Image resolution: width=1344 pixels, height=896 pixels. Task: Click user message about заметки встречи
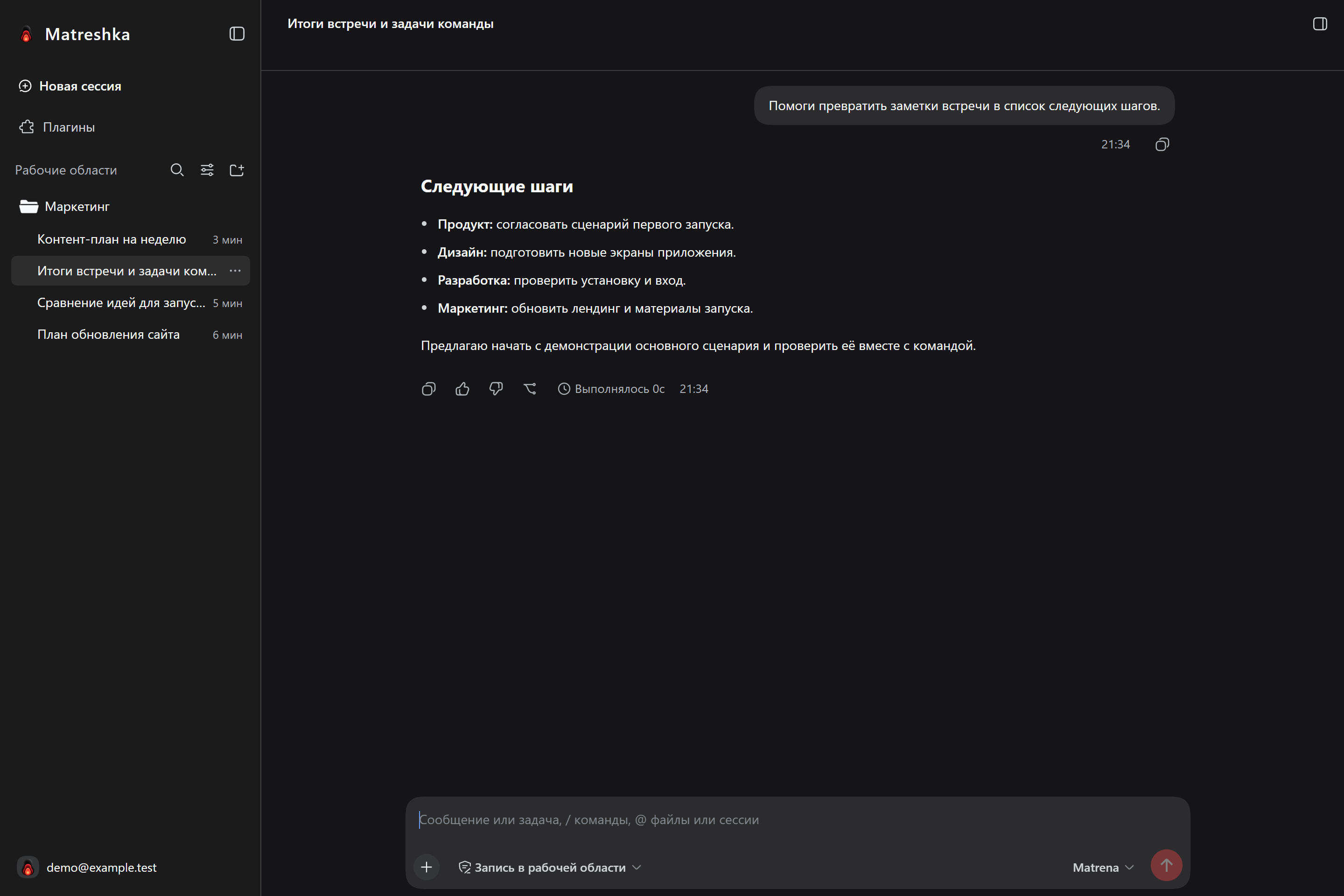(x=964, y=106)
